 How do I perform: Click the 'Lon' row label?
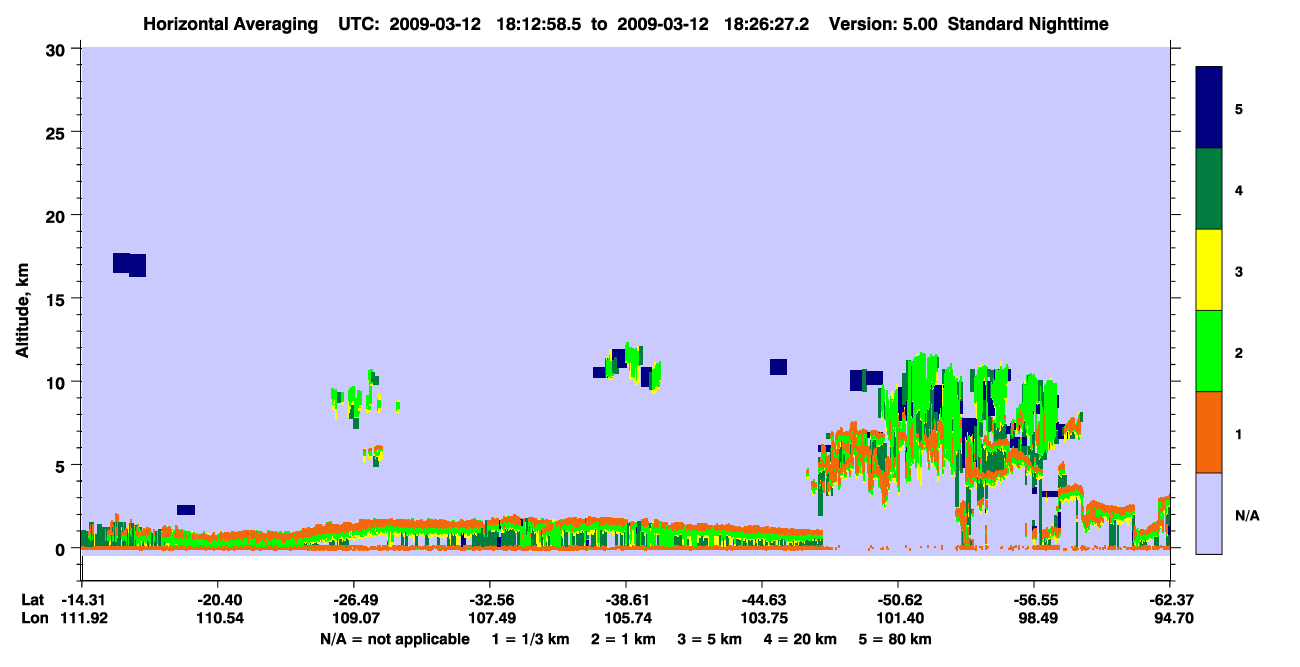click(x=33, y=618)
